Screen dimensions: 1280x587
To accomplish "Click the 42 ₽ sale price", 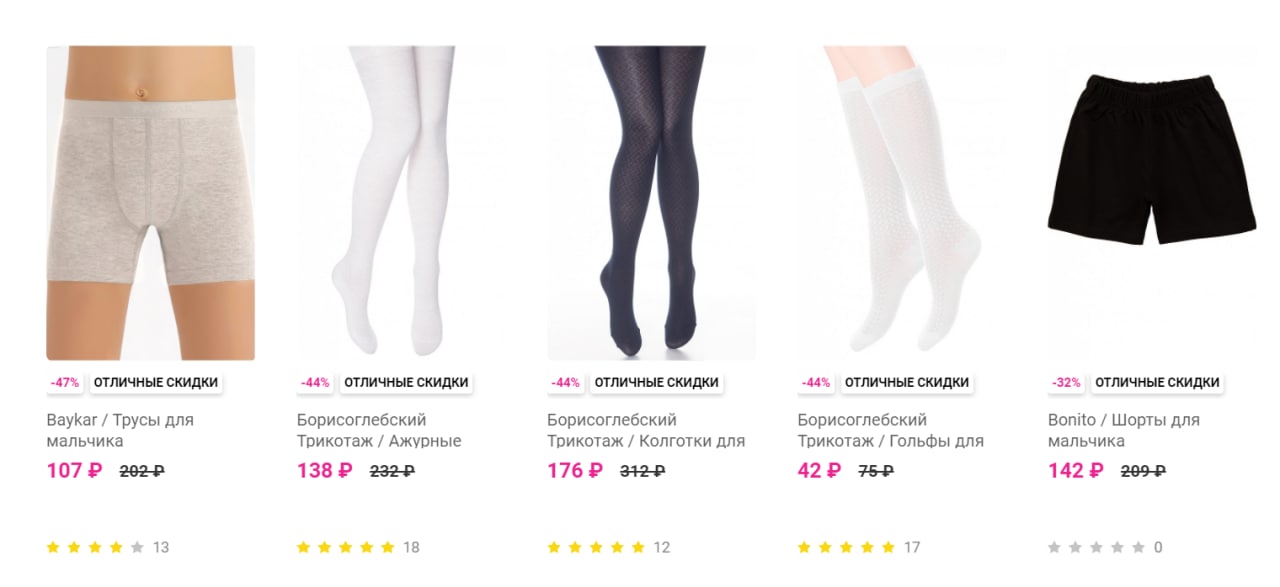I will point(819,470).
